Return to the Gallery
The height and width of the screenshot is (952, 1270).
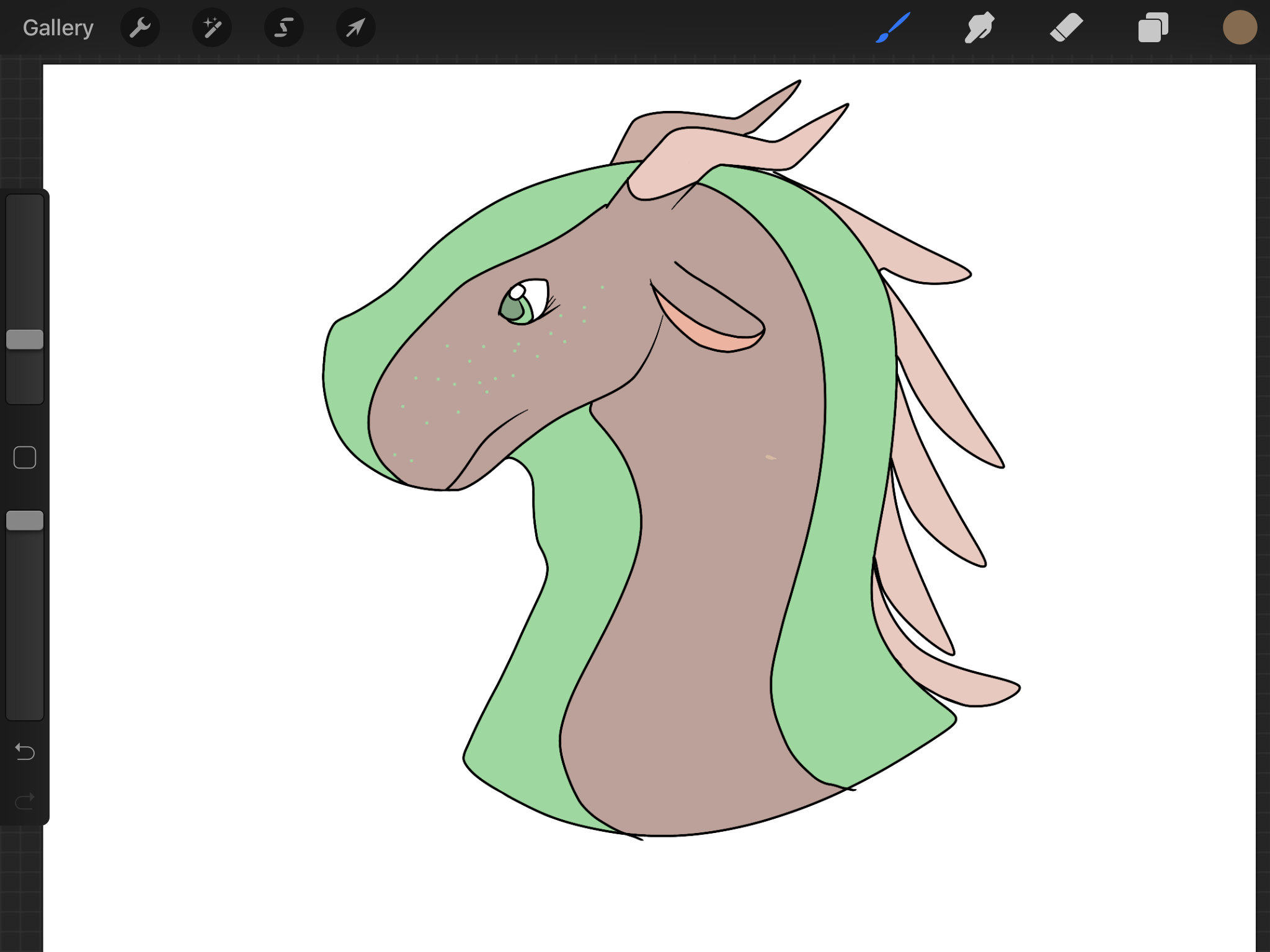tap(58, 28)
